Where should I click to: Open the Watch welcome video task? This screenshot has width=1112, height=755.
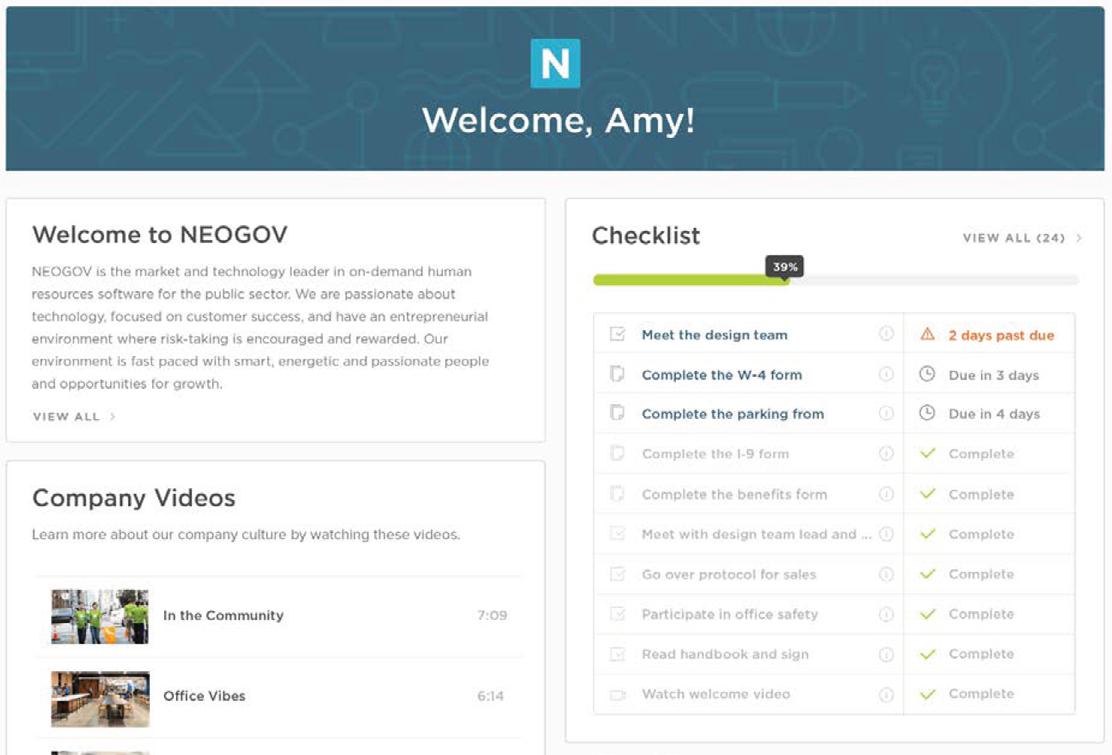716,694
